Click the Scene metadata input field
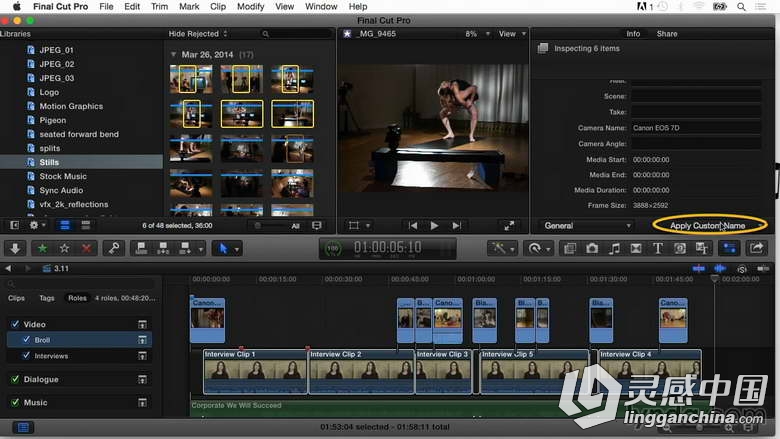Viewport: 780px width, 439px height. point(696,96)
